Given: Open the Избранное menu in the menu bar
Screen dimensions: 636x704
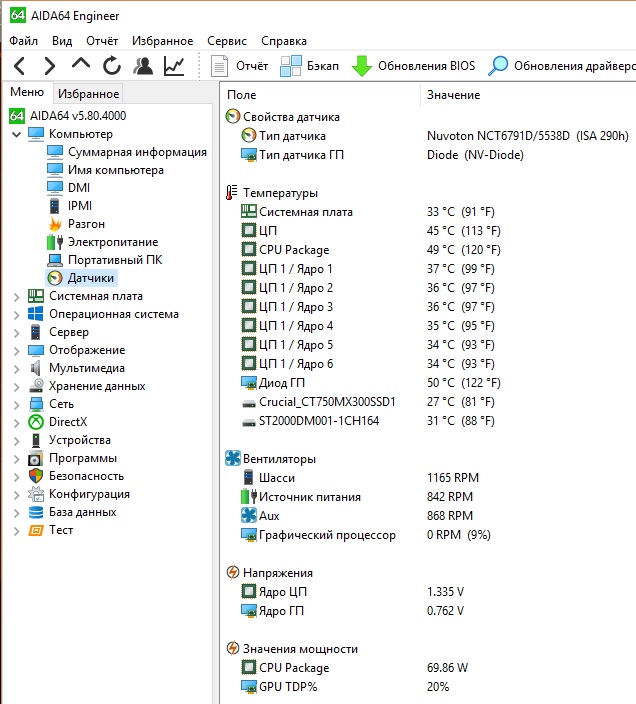Looking at the screenshot, I should [x=162, y=41].
